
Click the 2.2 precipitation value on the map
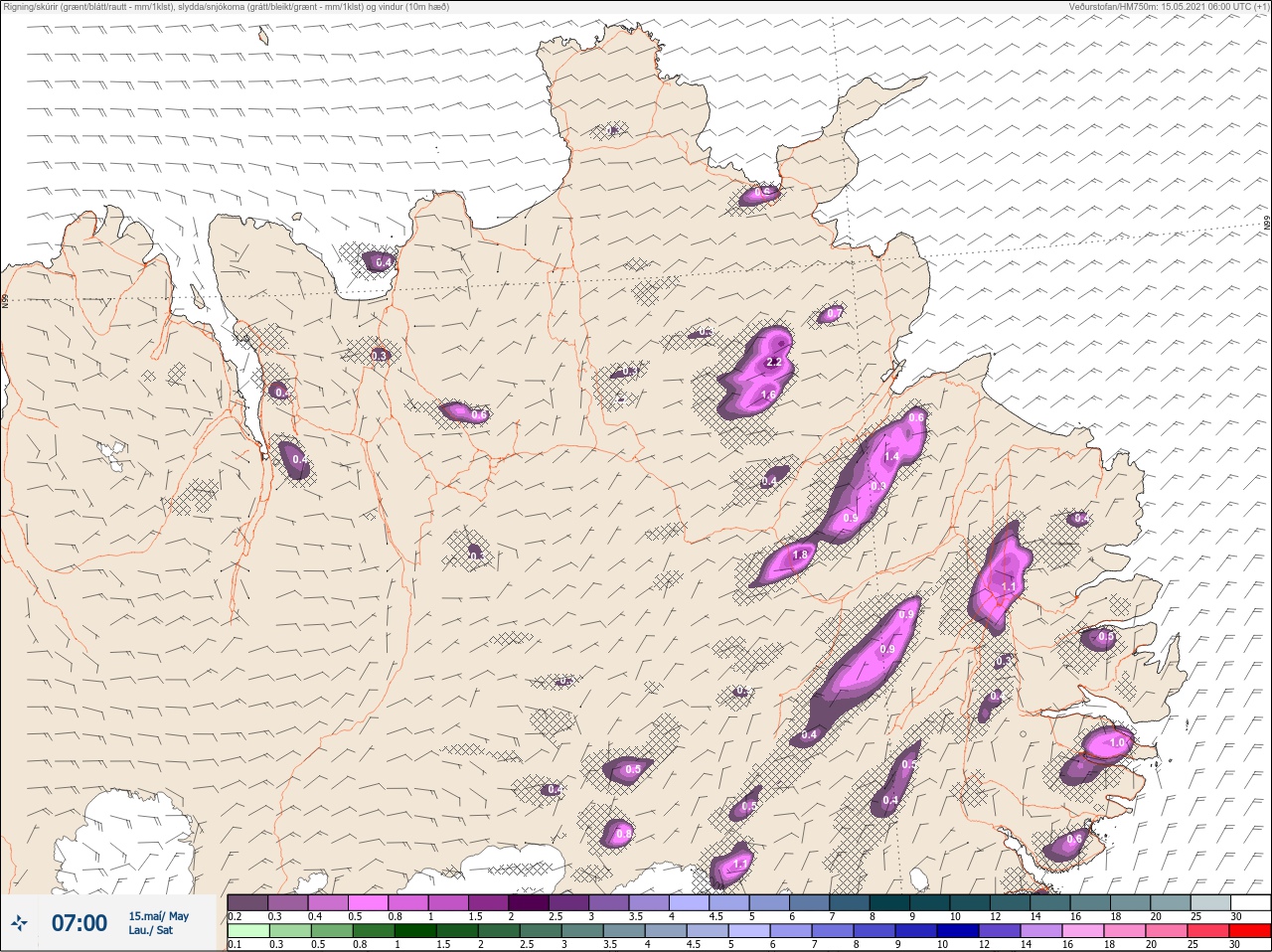point(775,363)
